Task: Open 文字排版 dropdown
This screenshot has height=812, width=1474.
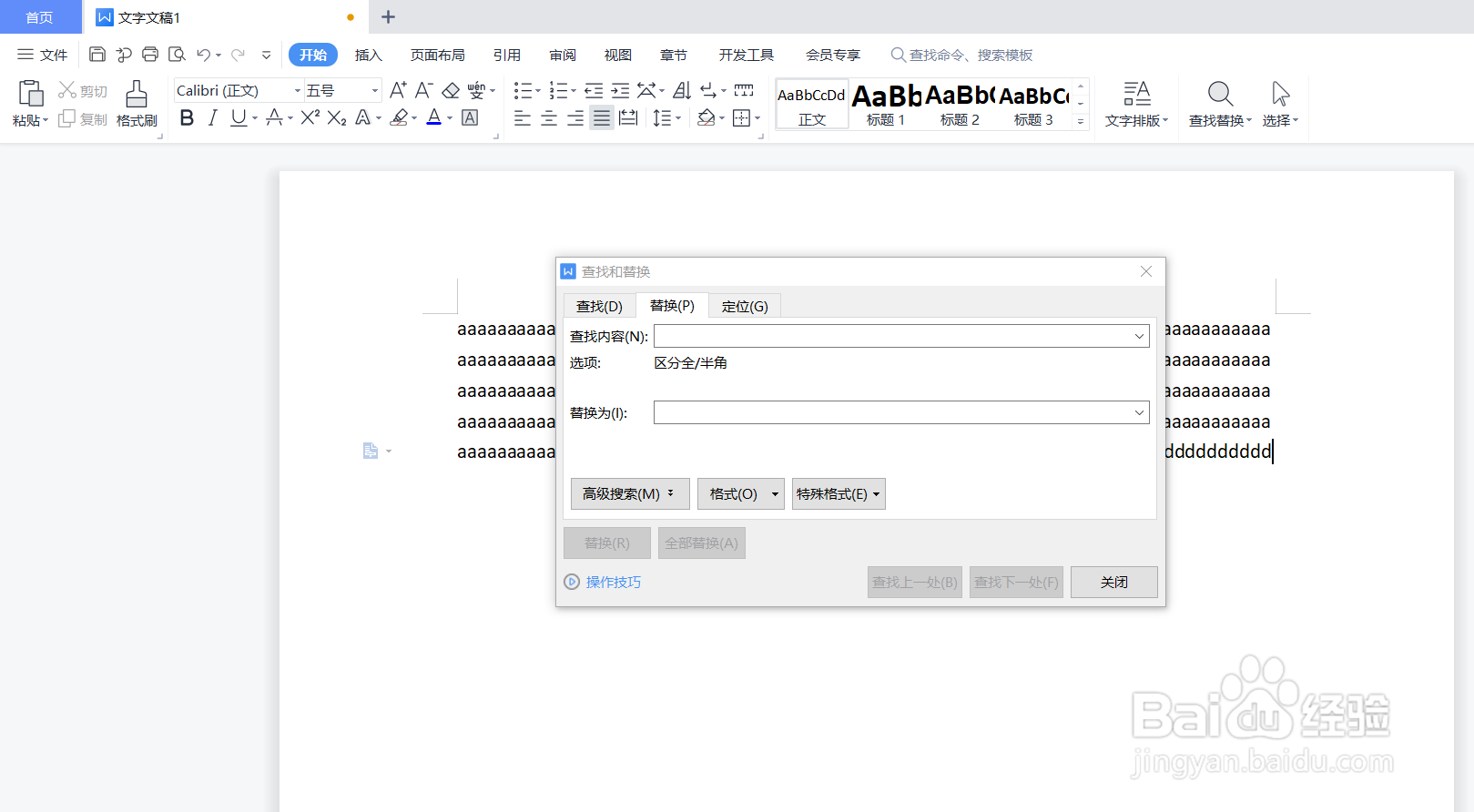Action: point(1136,104)
